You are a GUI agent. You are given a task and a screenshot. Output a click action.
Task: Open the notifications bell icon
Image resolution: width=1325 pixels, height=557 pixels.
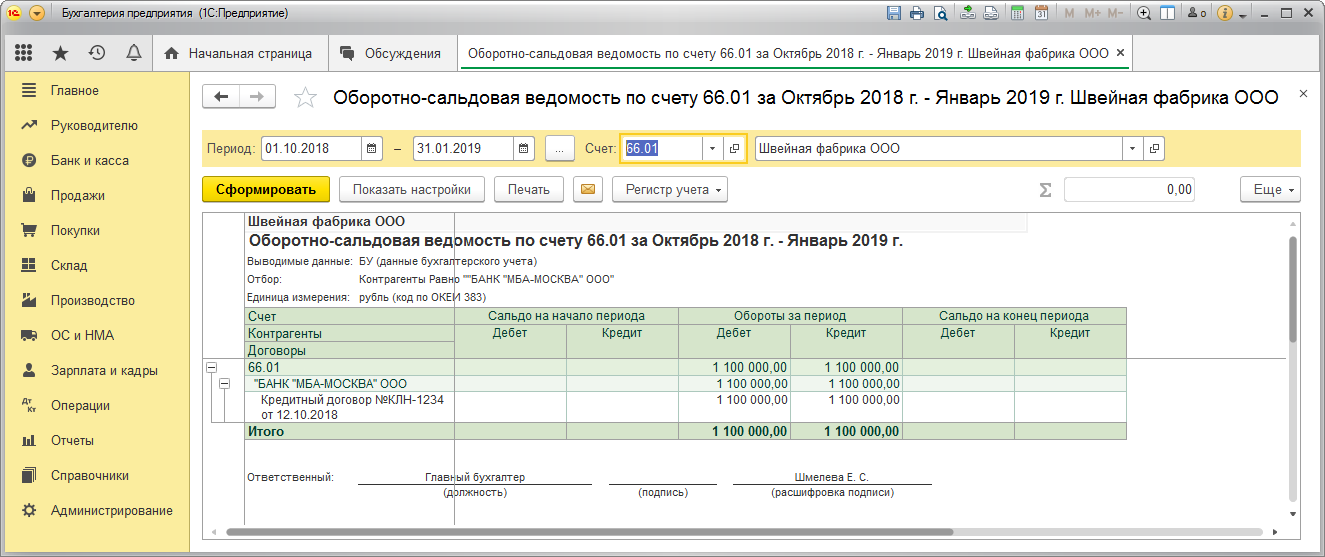point(133,53)
